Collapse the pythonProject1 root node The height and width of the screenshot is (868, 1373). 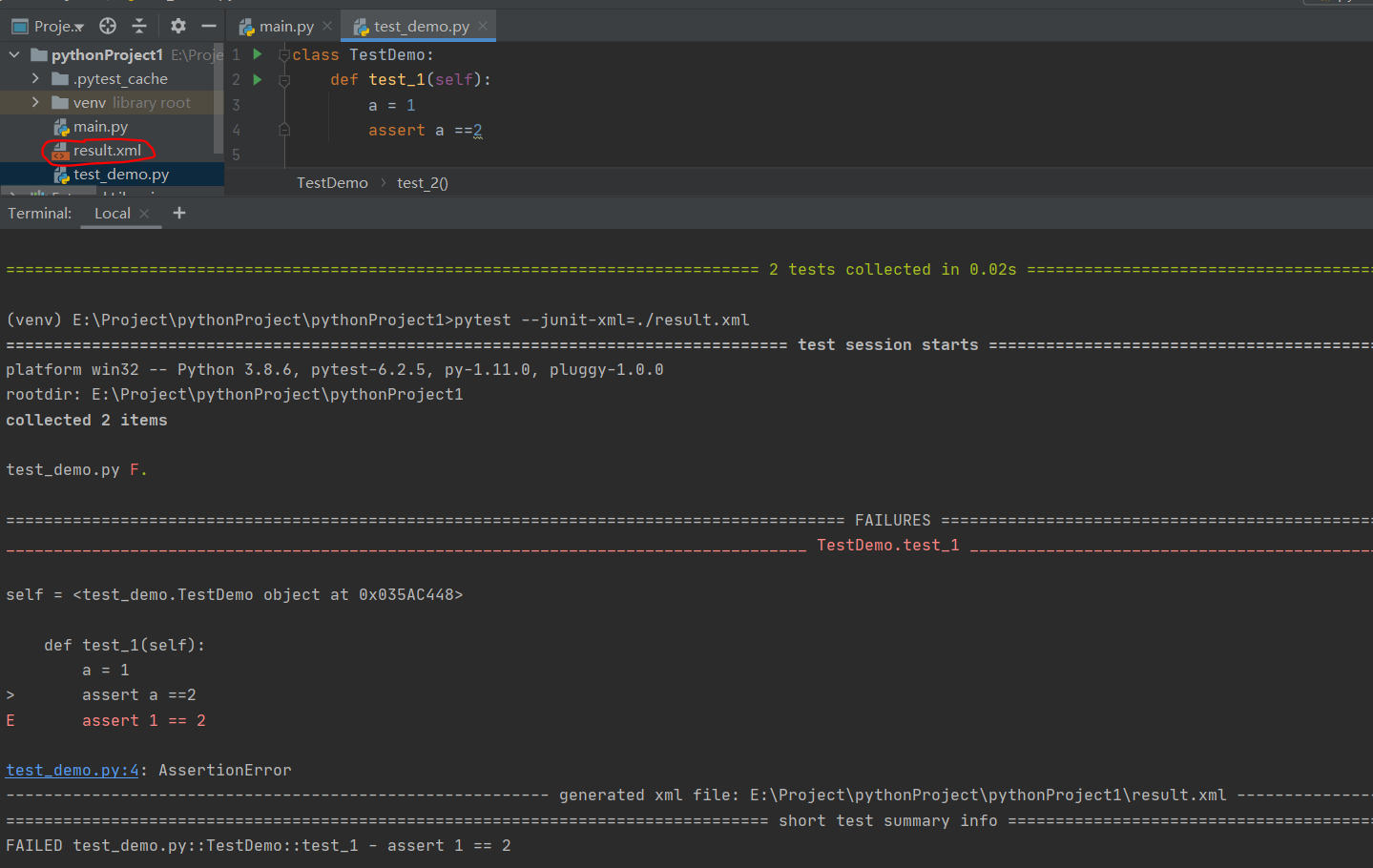[x=14, y=54]
